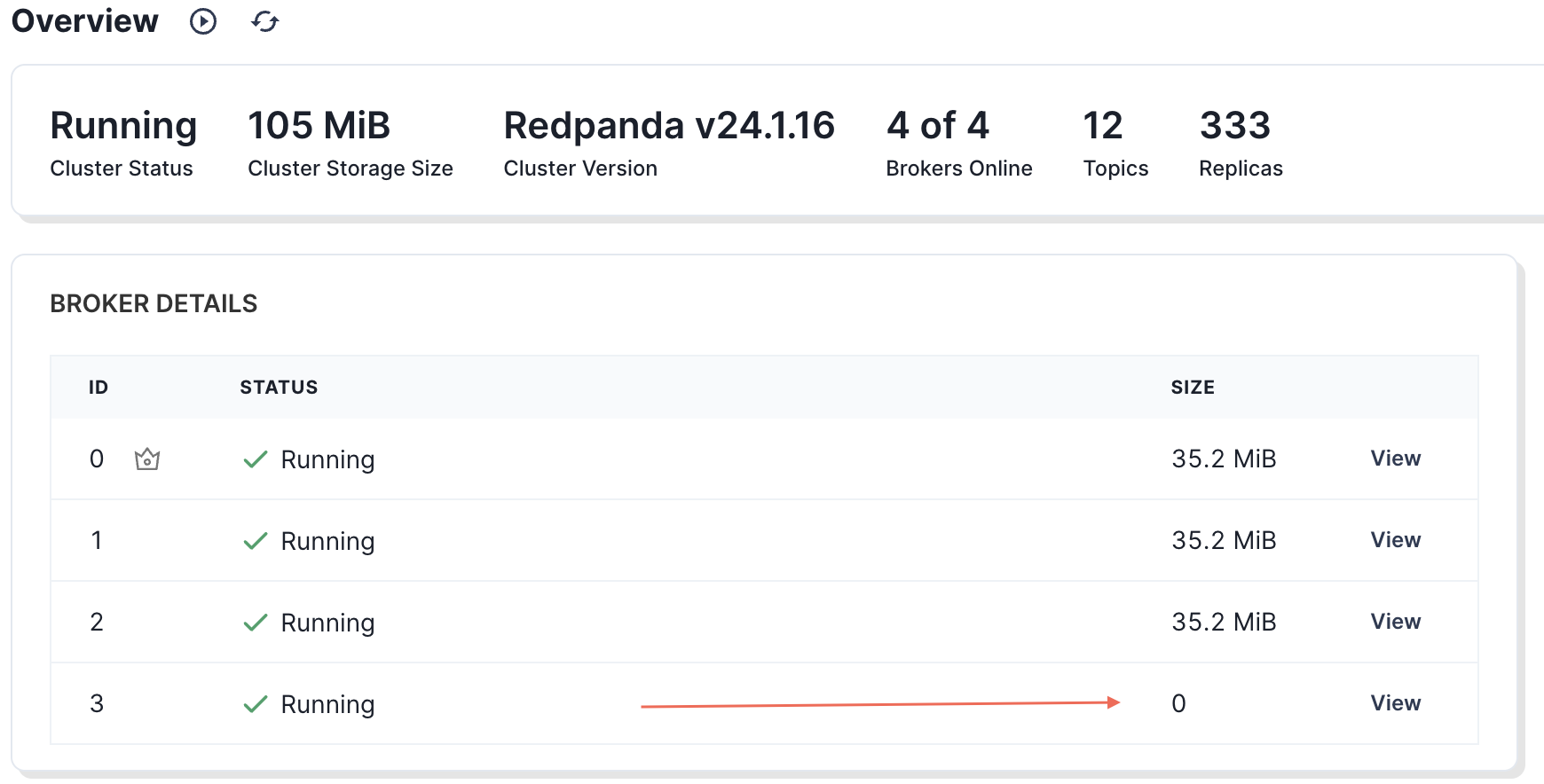Click the SIZE column header

click(x=1193, y=388)
